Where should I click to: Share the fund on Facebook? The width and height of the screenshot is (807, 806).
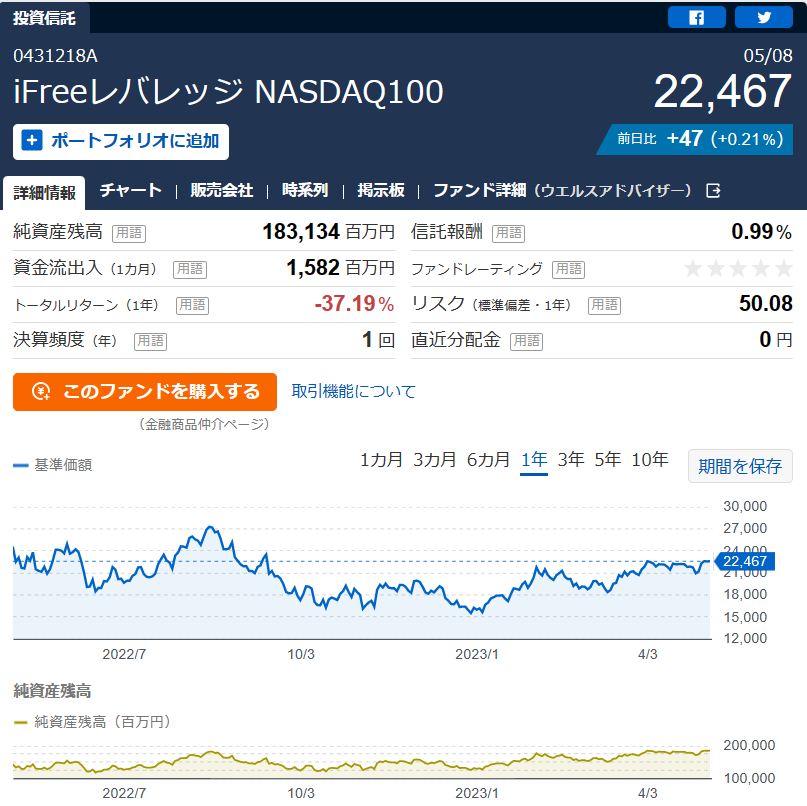click(x=696, y=17)
